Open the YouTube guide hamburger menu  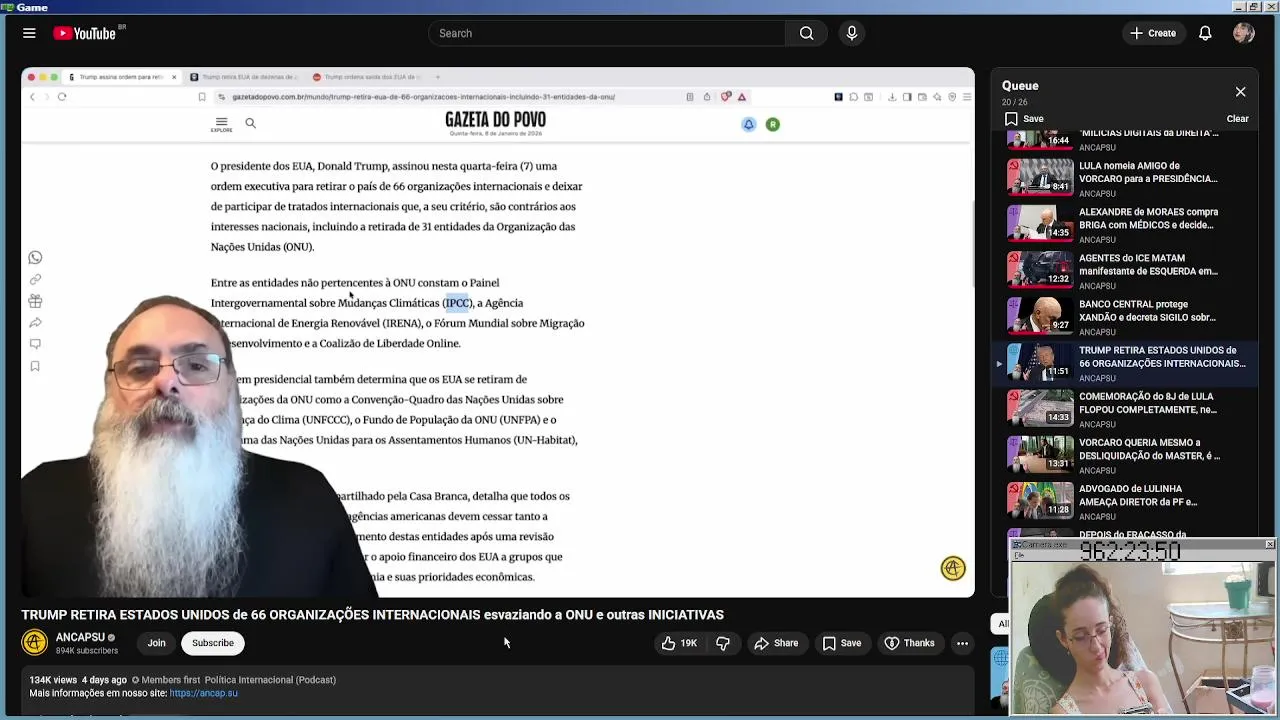[x=29, y=33]
